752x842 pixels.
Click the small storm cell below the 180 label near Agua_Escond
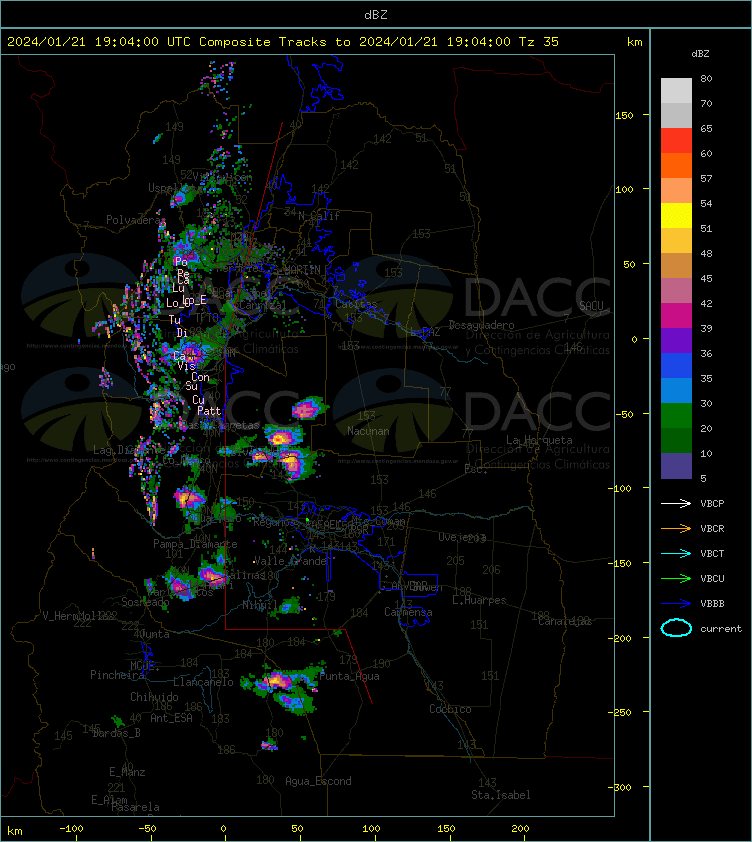pyautogui.click(x=269, y=745)
